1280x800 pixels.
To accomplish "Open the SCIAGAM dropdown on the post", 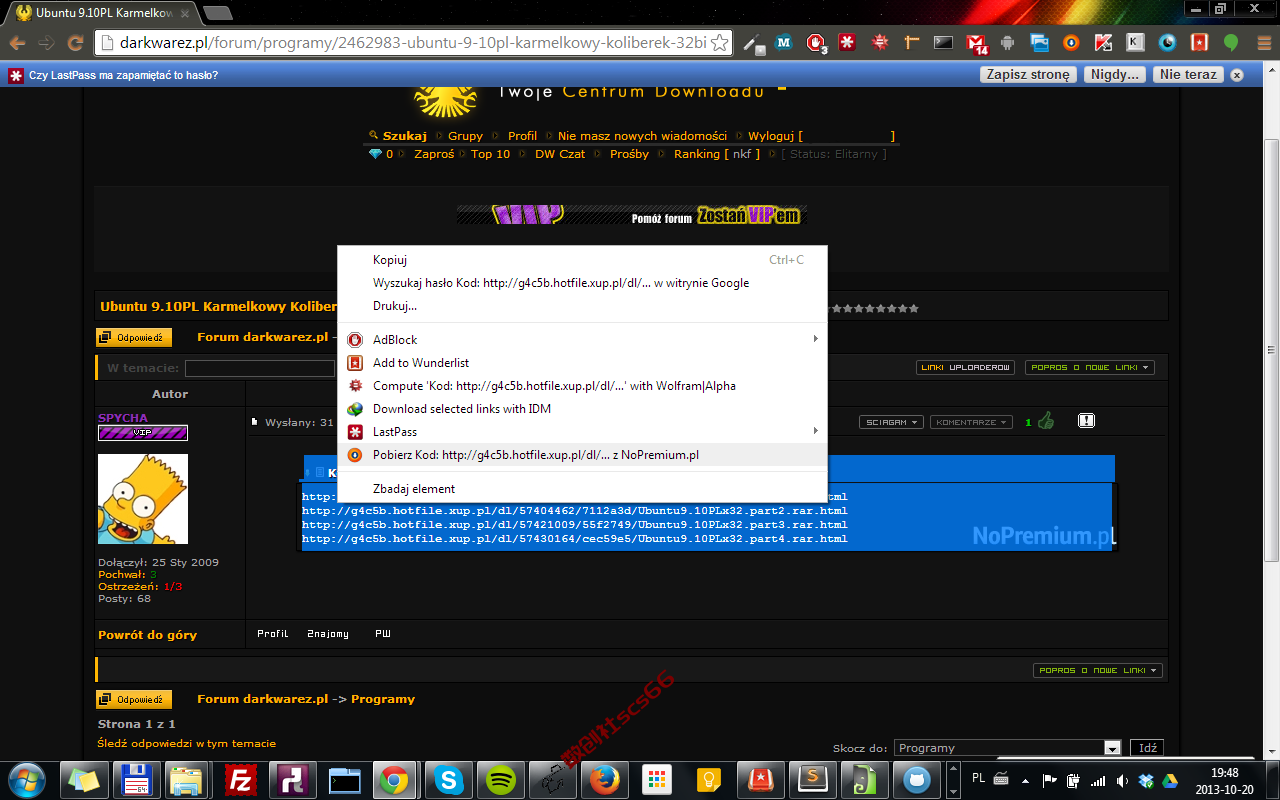I will (x=891, y=422).
